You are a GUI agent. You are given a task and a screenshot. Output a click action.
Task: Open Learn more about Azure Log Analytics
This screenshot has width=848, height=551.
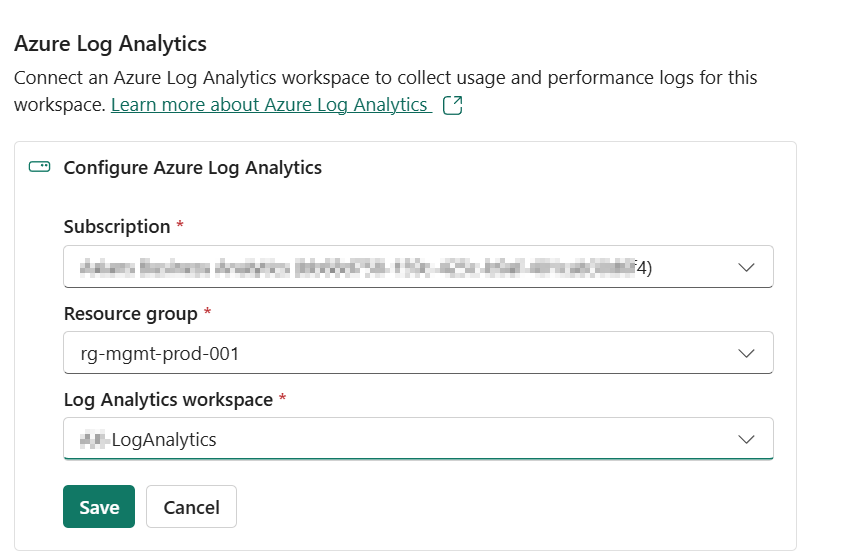pos(270,105)
